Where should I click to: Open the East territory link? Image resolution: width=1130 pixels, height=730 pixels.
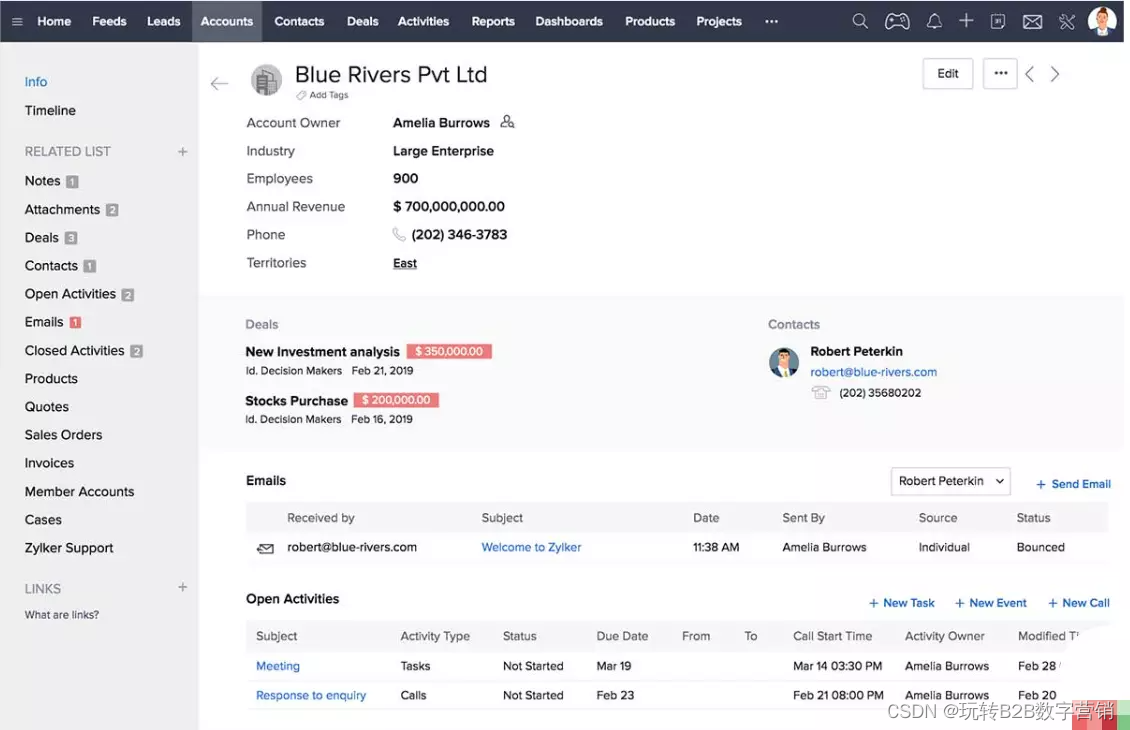(x=405, y=263)
